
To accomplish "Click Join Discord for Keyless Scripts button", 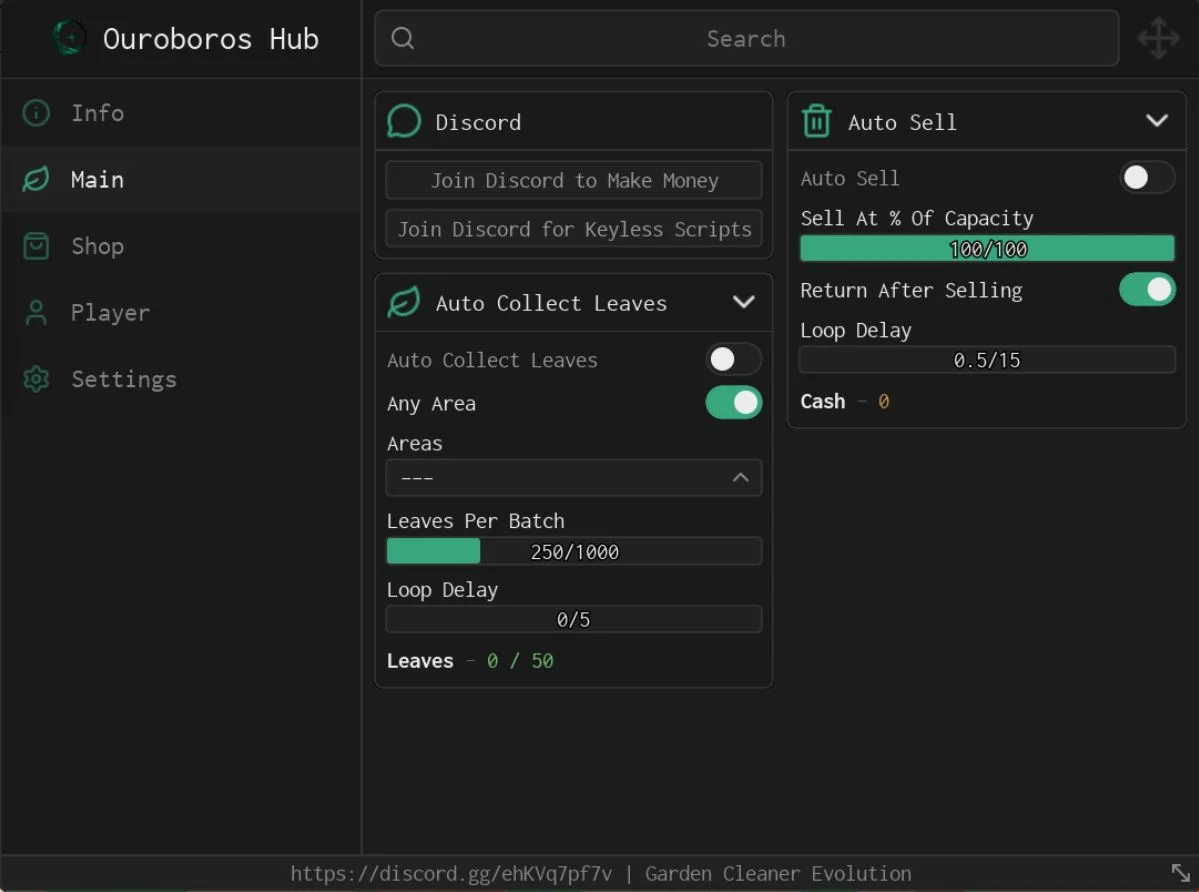I will coord(574,229).
